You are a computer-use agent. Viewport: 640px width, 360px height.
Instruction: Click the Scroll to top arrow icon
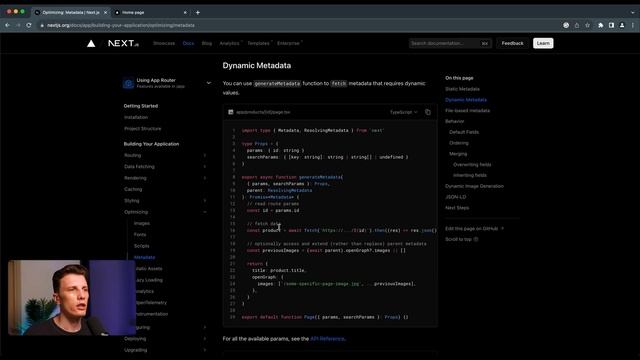tap(476, 239)
